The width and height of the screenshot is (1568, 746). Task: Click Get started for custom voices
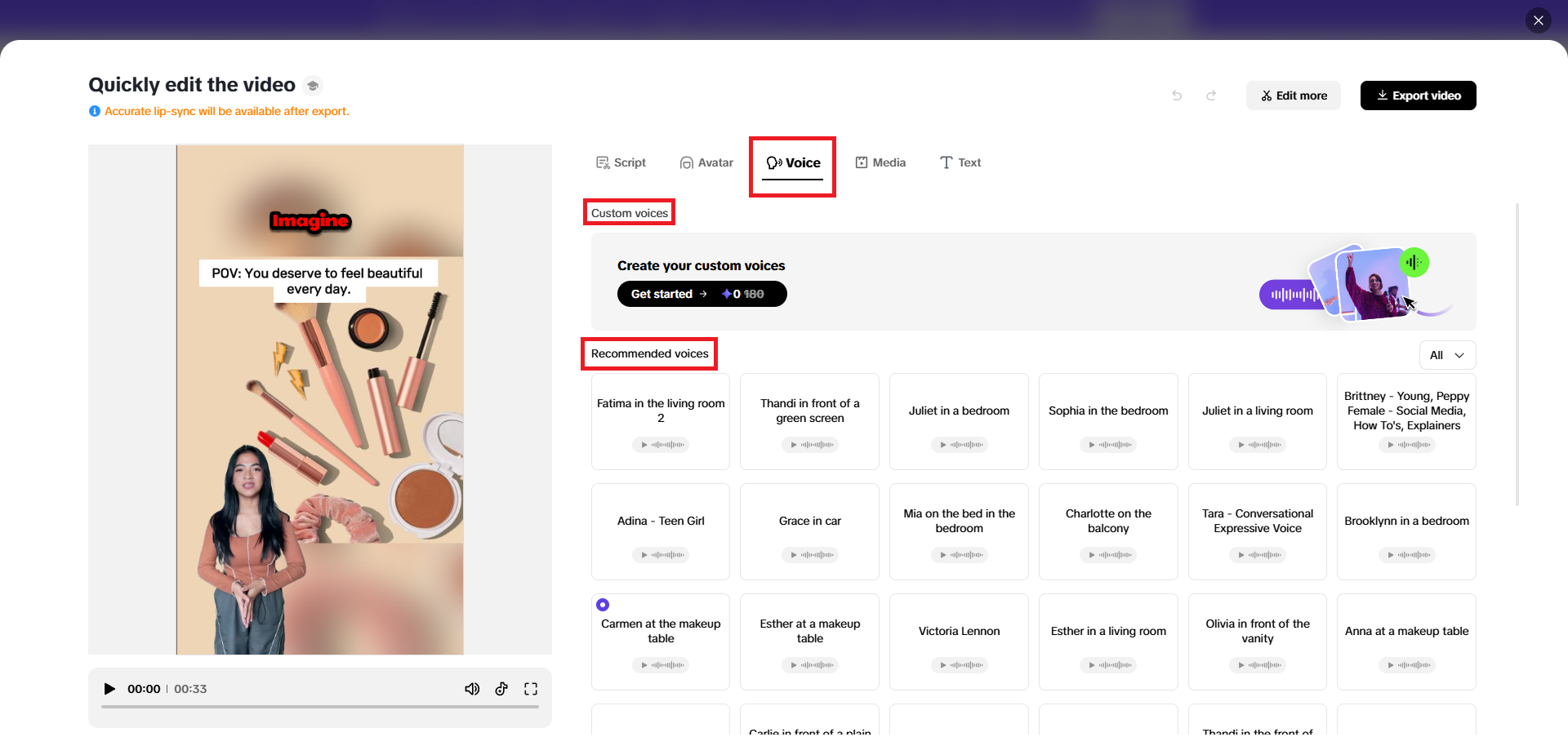(702, 294)
